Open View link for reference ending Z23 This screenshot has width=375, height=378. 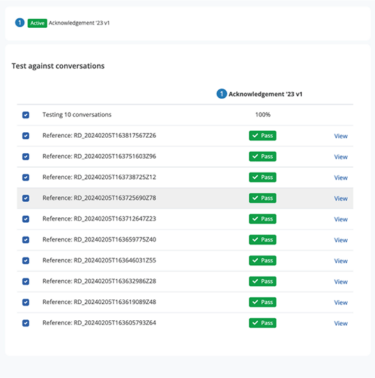[341, 219]
